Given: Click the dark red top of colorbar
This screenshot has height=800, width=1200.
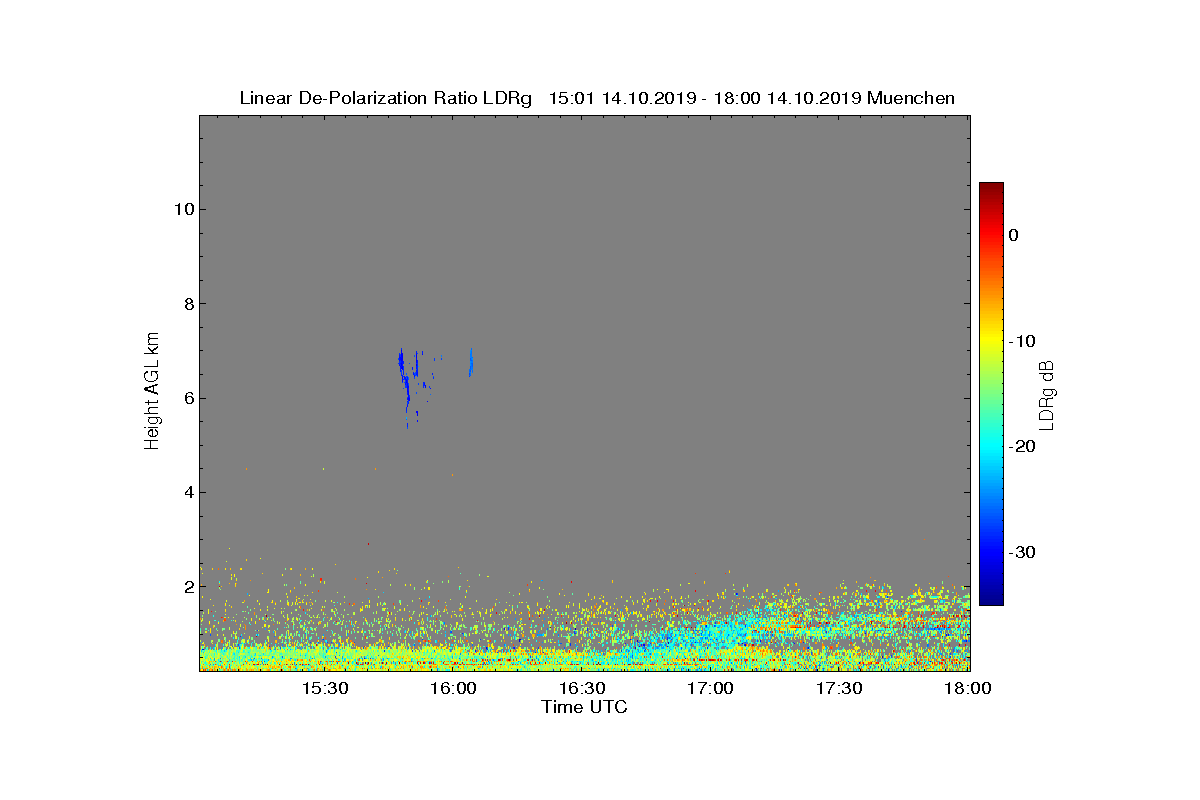Looking at the screenshot, I should tap(991, 188).
